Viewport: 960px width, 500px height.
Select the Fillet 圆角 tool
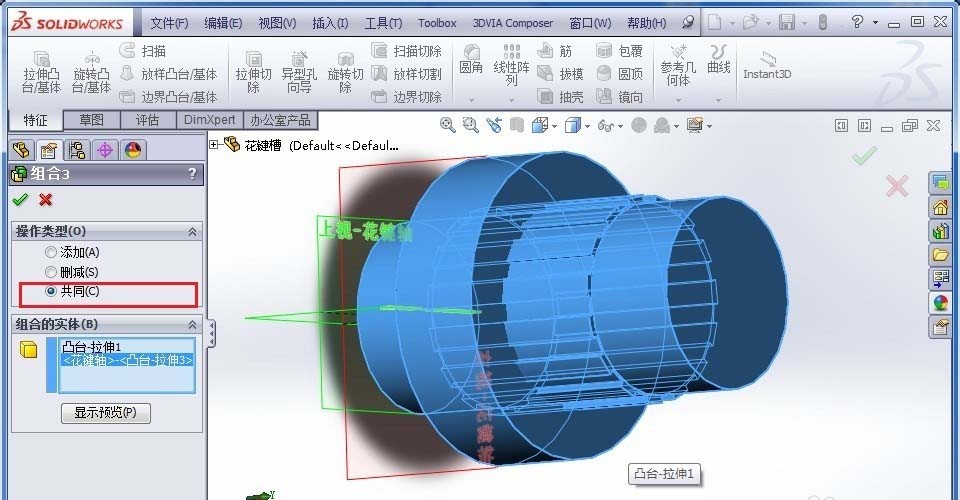click(x=471, y=59)
